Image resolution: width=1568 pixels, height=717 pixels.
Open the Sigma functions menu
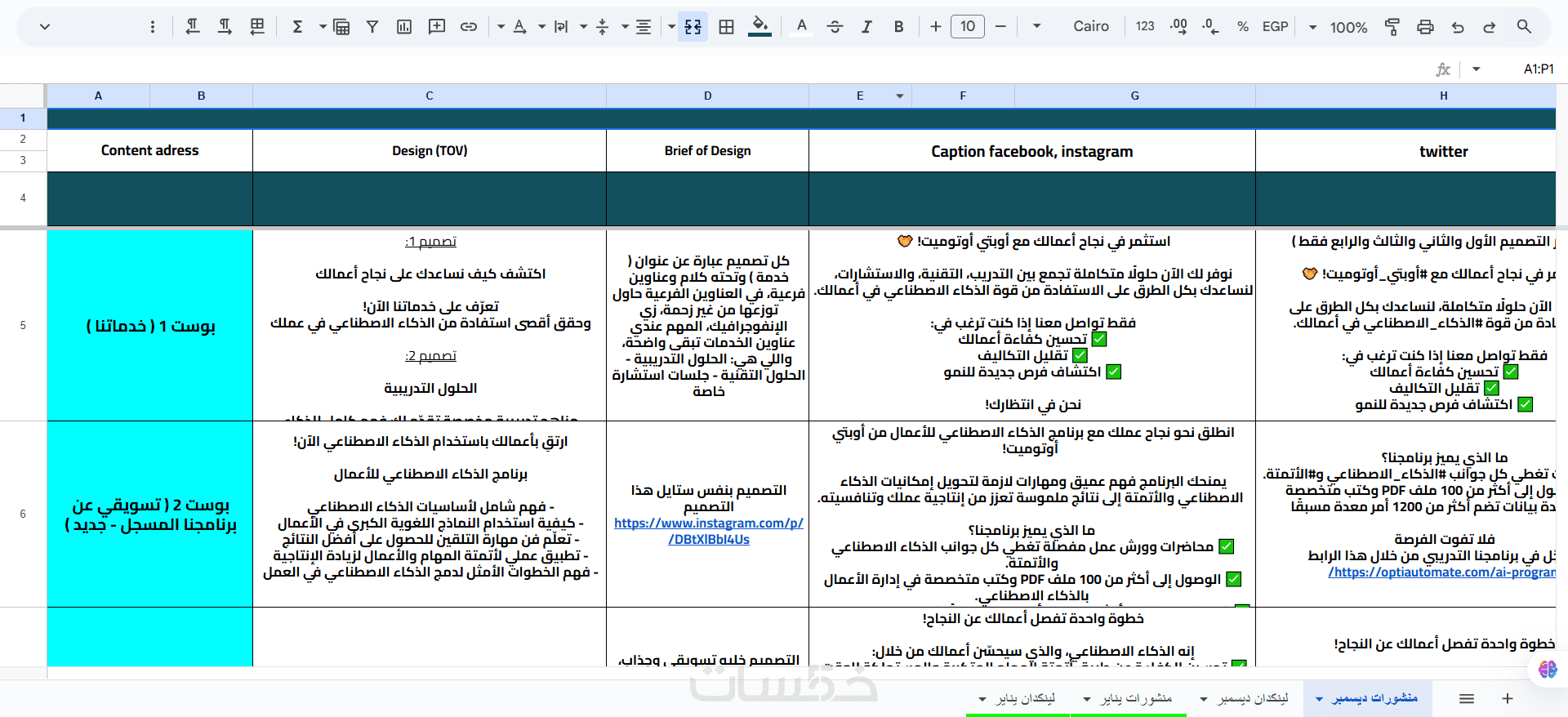[x=298, y=27]
